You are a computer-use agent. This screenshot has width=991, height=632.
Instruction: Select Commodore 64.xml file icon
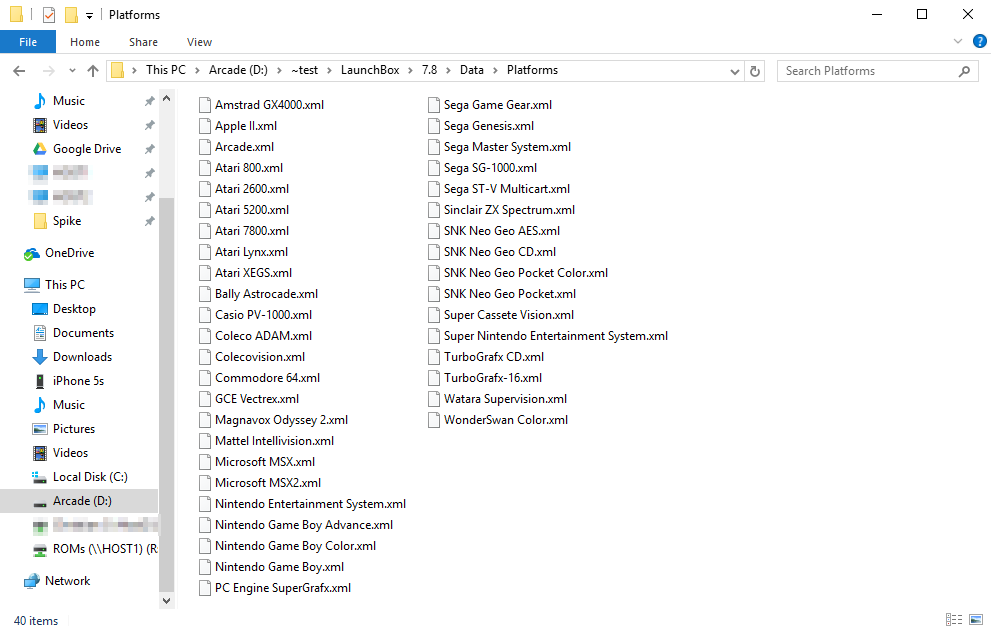point(205,378)
